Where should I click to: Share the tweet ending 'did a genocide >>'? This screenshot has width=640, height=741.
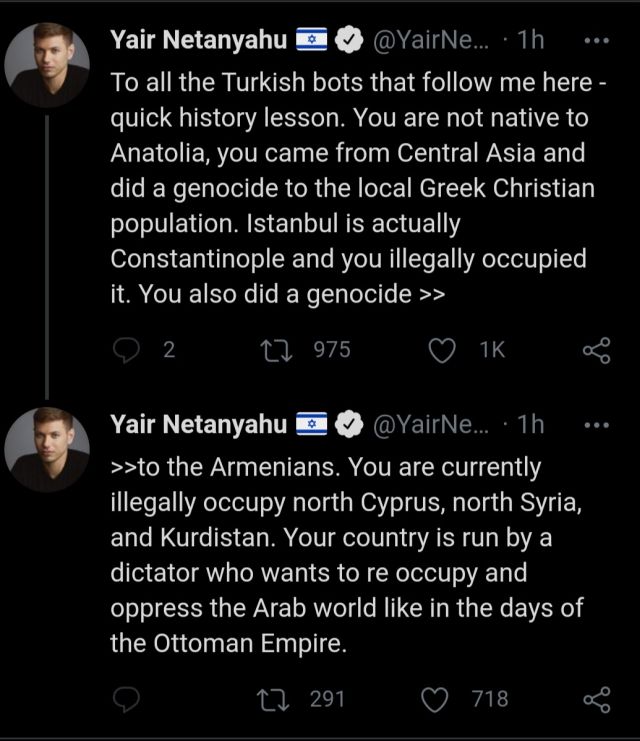596,349
